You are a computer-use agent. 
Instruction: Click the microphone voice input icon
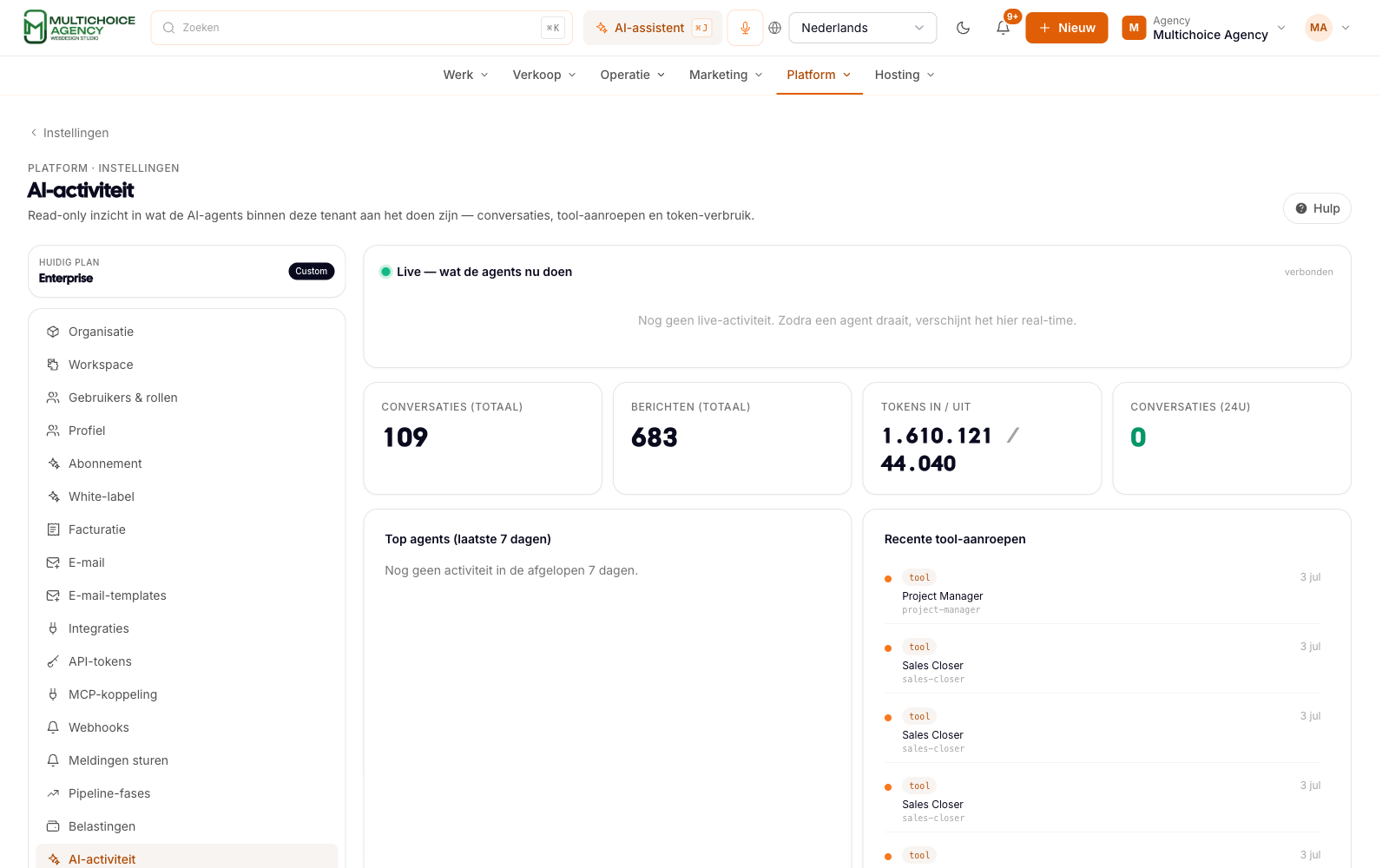pos(745,28)
